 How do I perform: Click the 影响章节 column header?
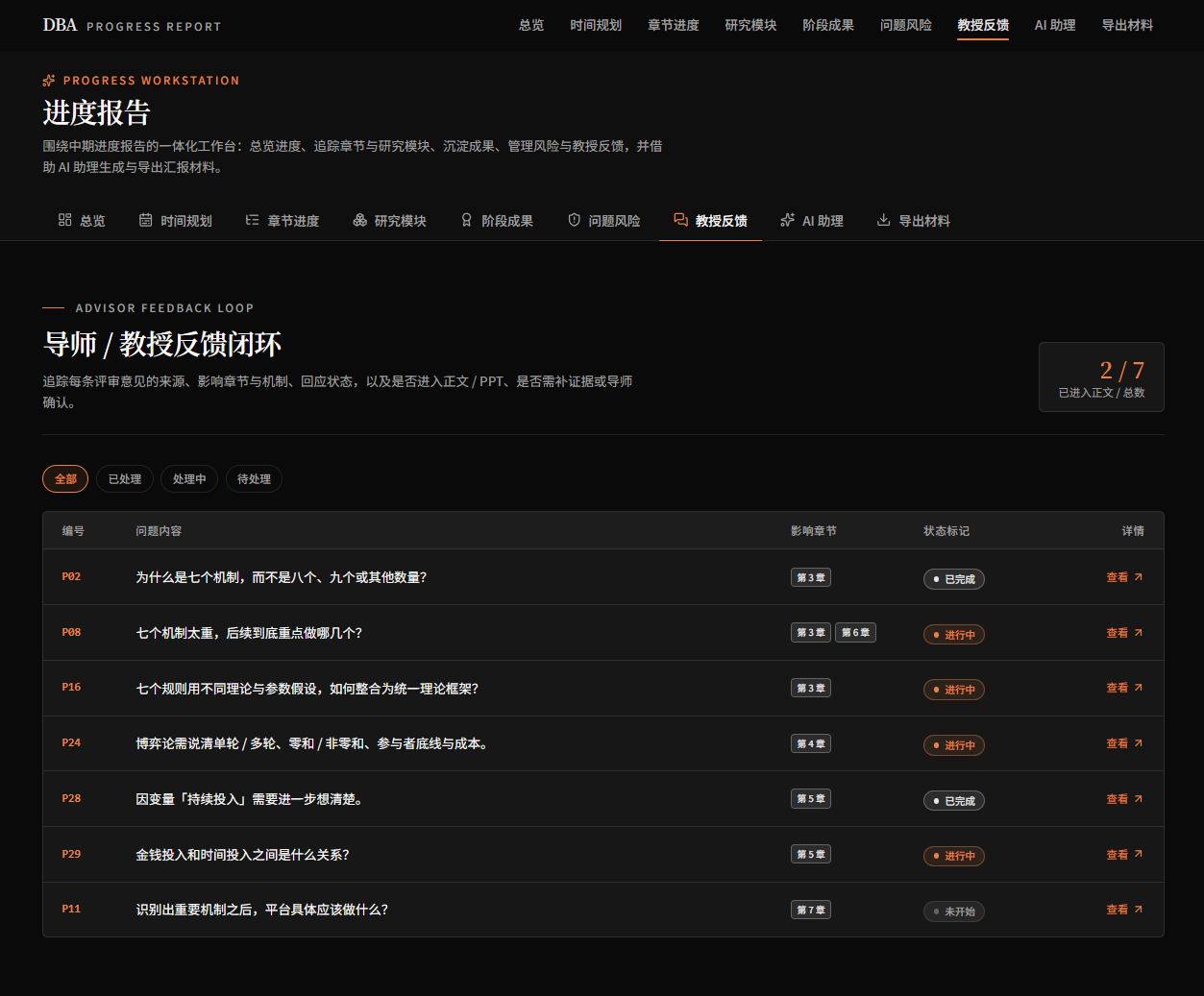pos(814,531)
